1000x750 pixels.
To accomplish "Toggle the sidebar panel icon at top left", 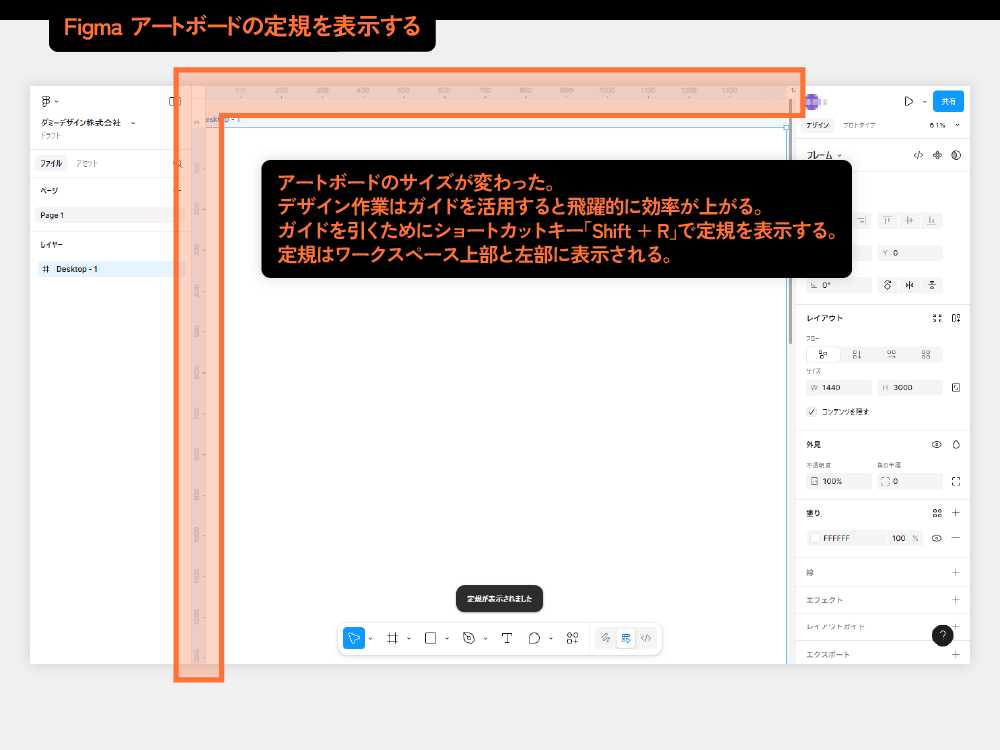I will (175, 101).
